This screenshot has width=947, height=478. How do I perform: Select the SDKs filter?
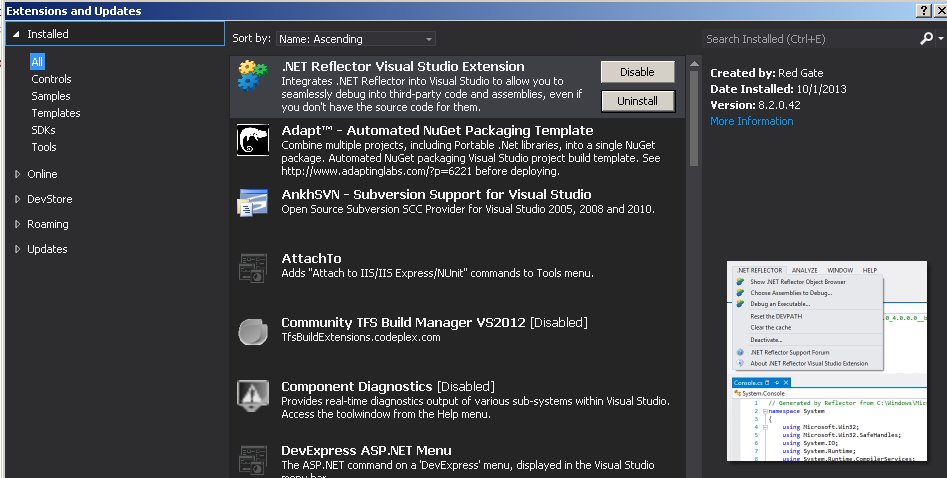tap(43, 130)
